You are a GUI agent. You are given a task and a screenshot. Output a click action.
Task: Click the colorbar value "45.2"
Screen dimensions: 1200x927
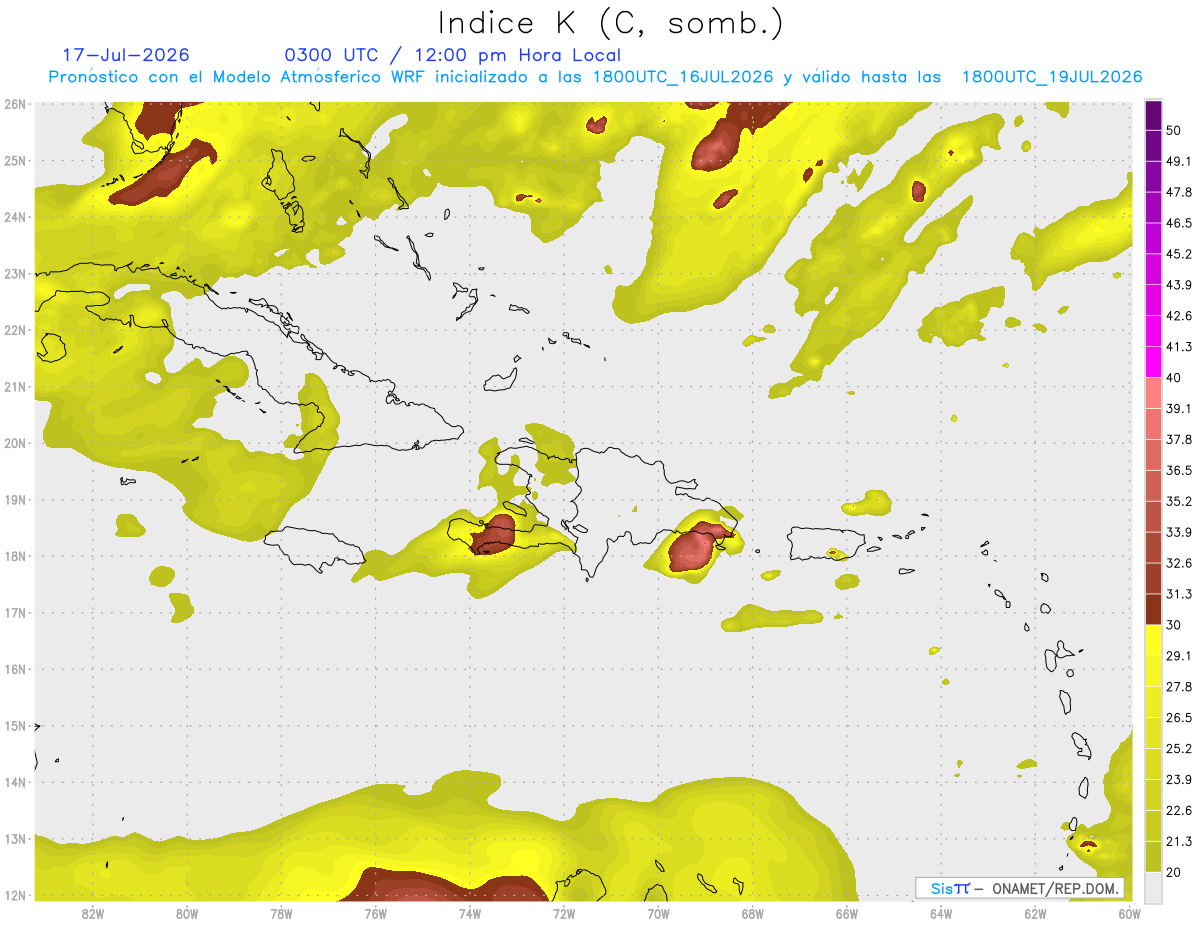pos(1179,254)
